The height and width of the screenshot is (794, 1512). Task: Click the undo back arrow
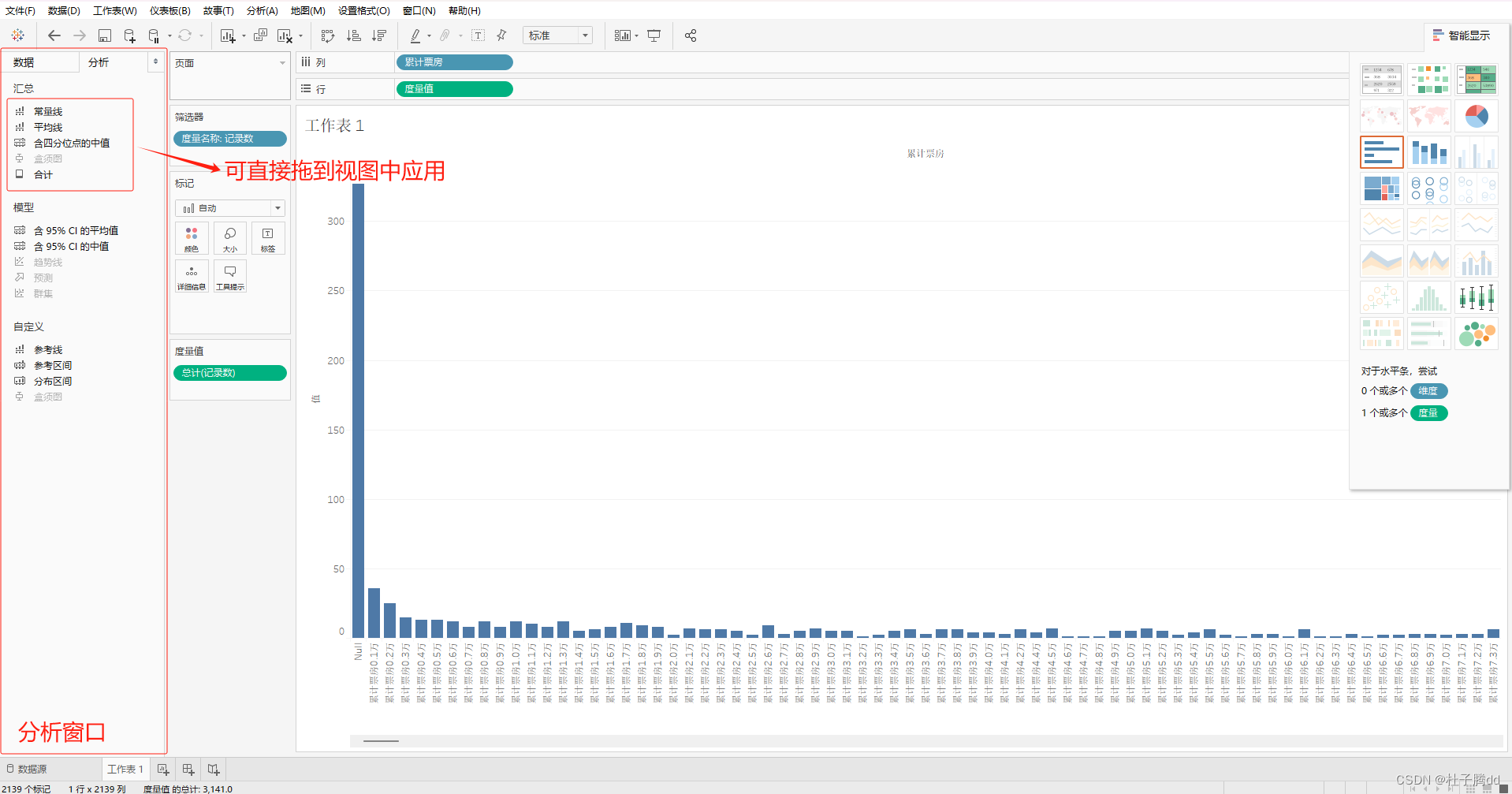pyautogui.click(x=54, y=35)
